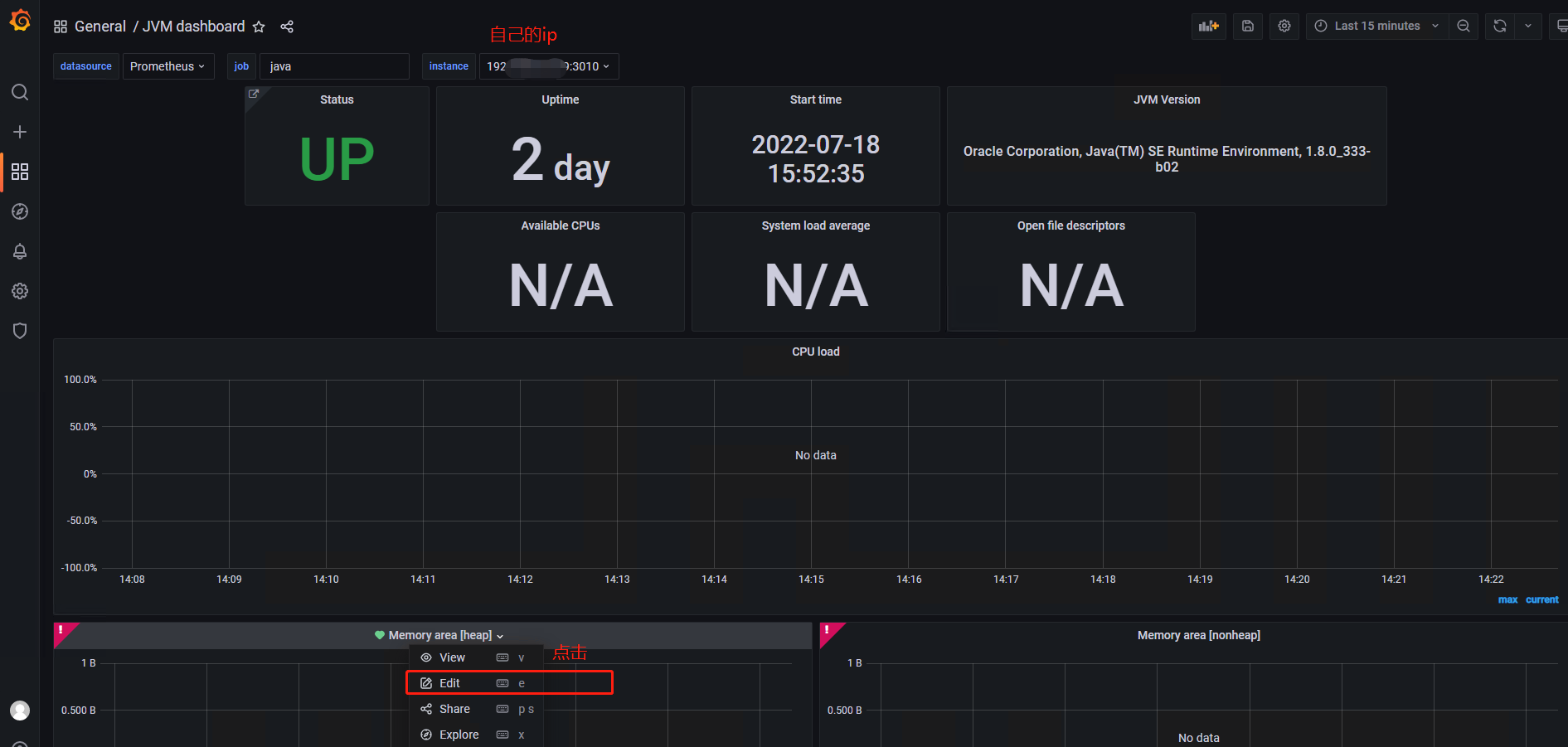Click the N/A value under Available CPUs
The width and height of the screenshot is (1568, 747).
[x=561, y=286]
